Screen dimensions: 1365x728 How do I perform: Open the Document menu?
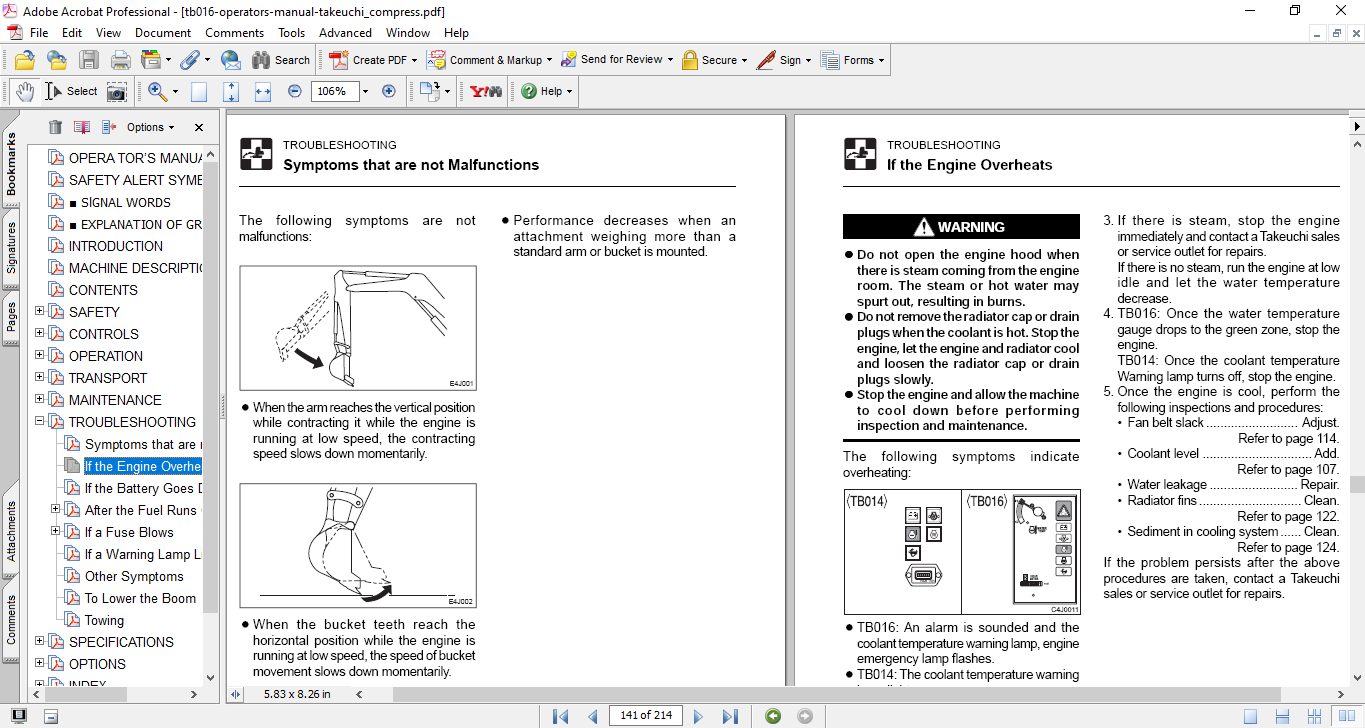click(x=163, y=33)
